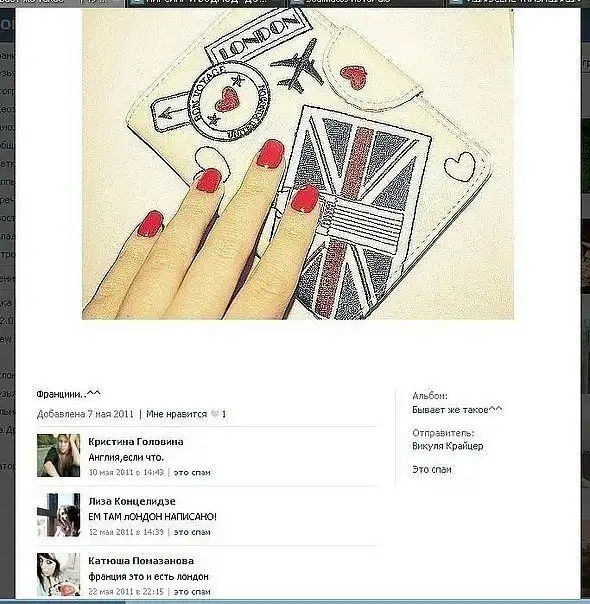Mark Кристина Головина's comment as spam

[192, 473]
